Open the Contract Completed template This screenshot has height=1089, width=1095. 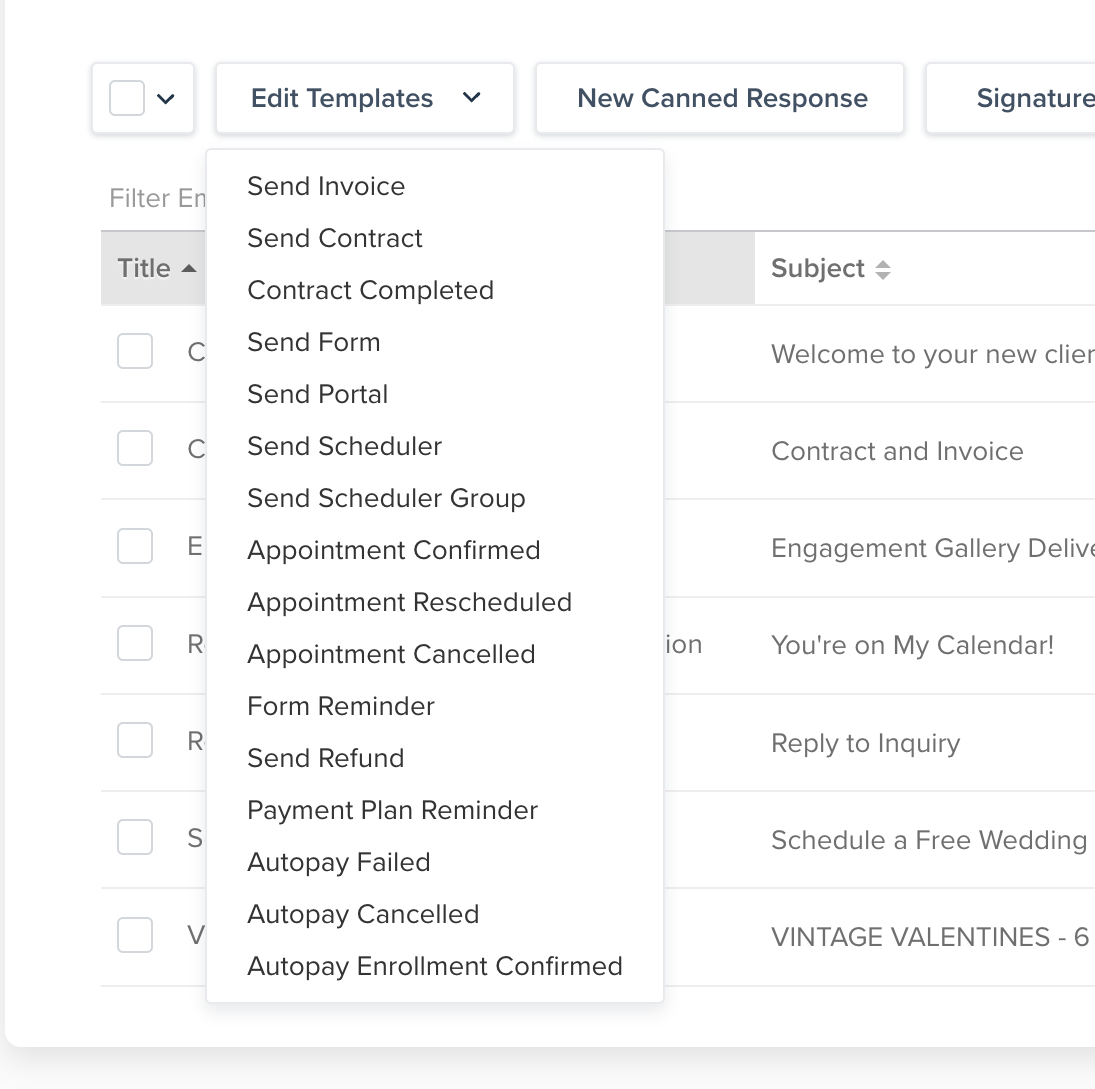click(x=370, y=290)
